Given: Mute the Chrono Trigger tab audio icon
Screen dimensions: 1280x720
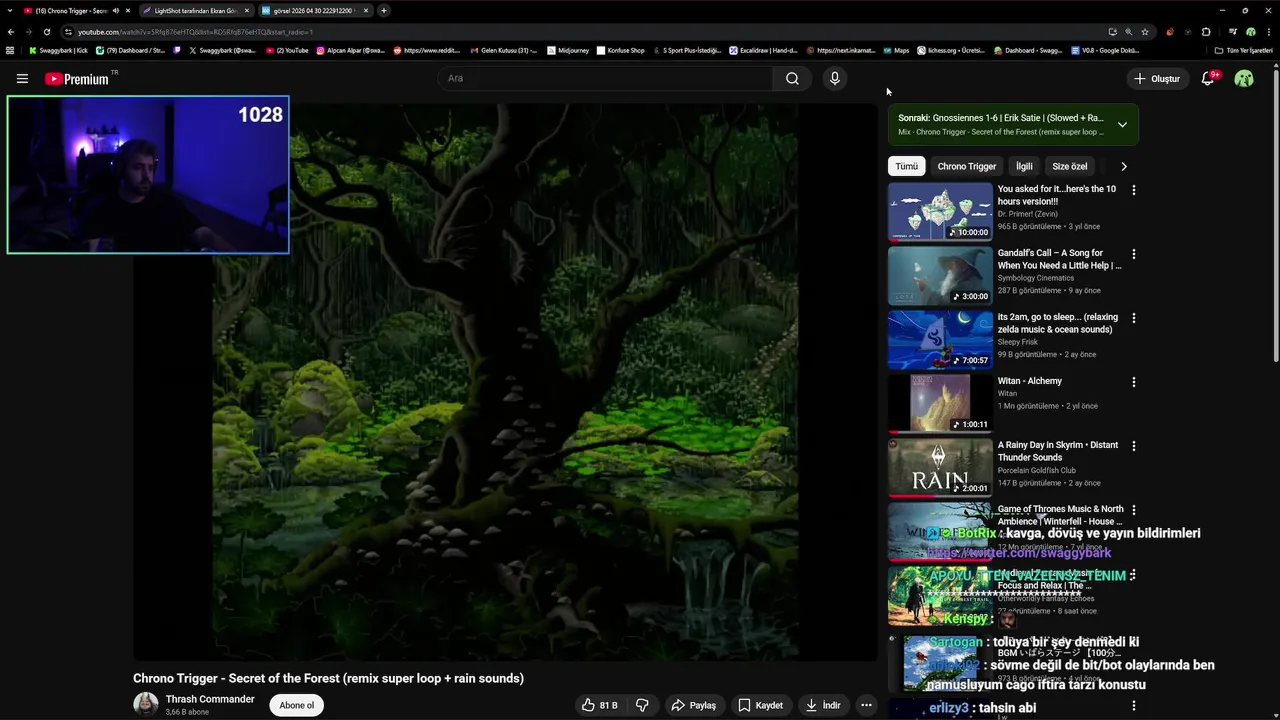Looking at the screenshot, I should coord(116,11).
